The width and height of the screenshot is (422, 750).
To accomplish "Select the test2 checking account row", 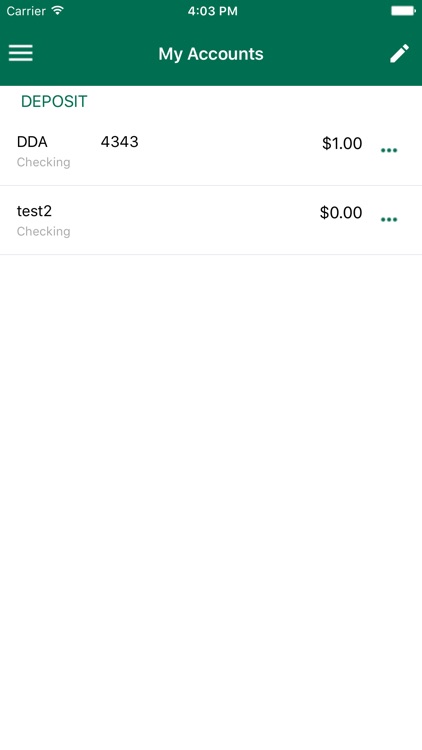I will pyautogui.click(x=211, y=220).
